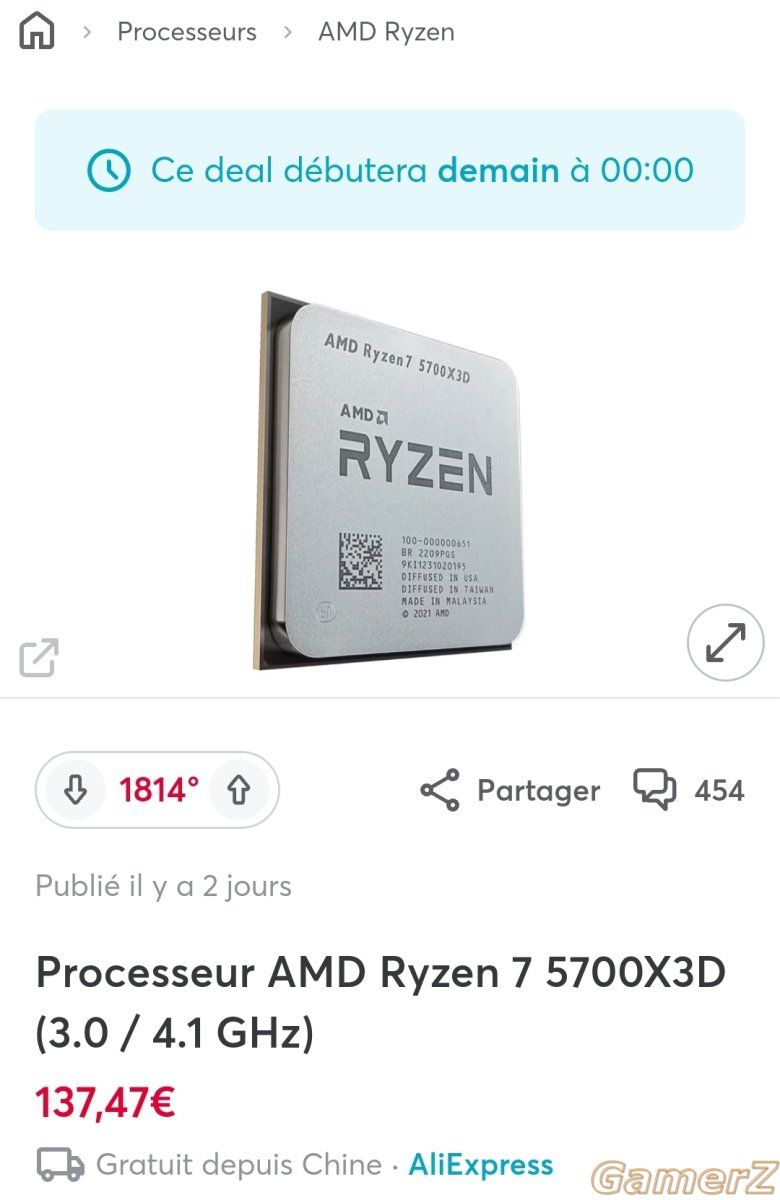Vote the deal down with the arrow
The image size is (780, 1200).
tap(75, 791)
